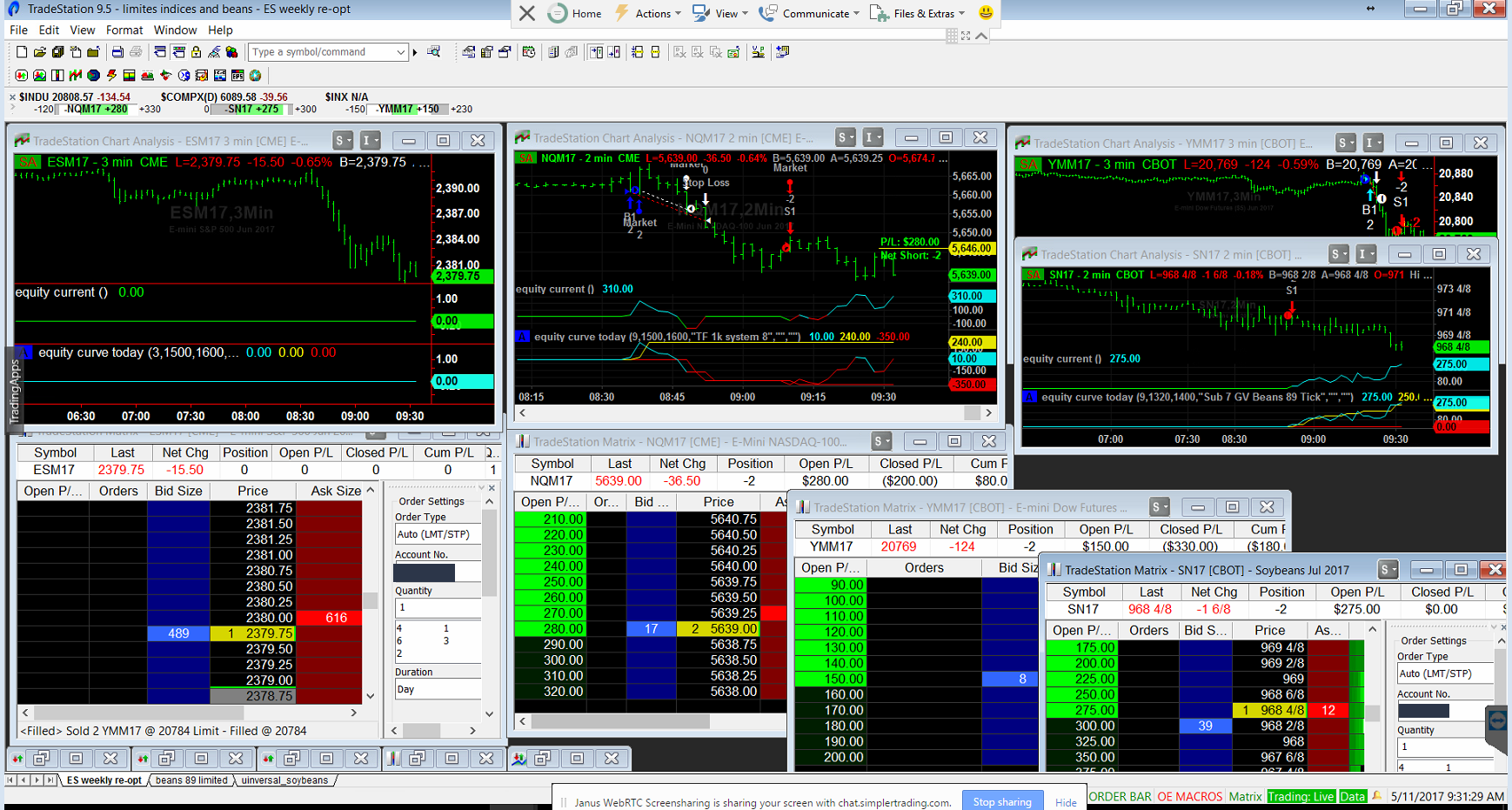Click the Quantity field in ESM17 order settings
Screen dimensions: 1512x810
[438, 606]
